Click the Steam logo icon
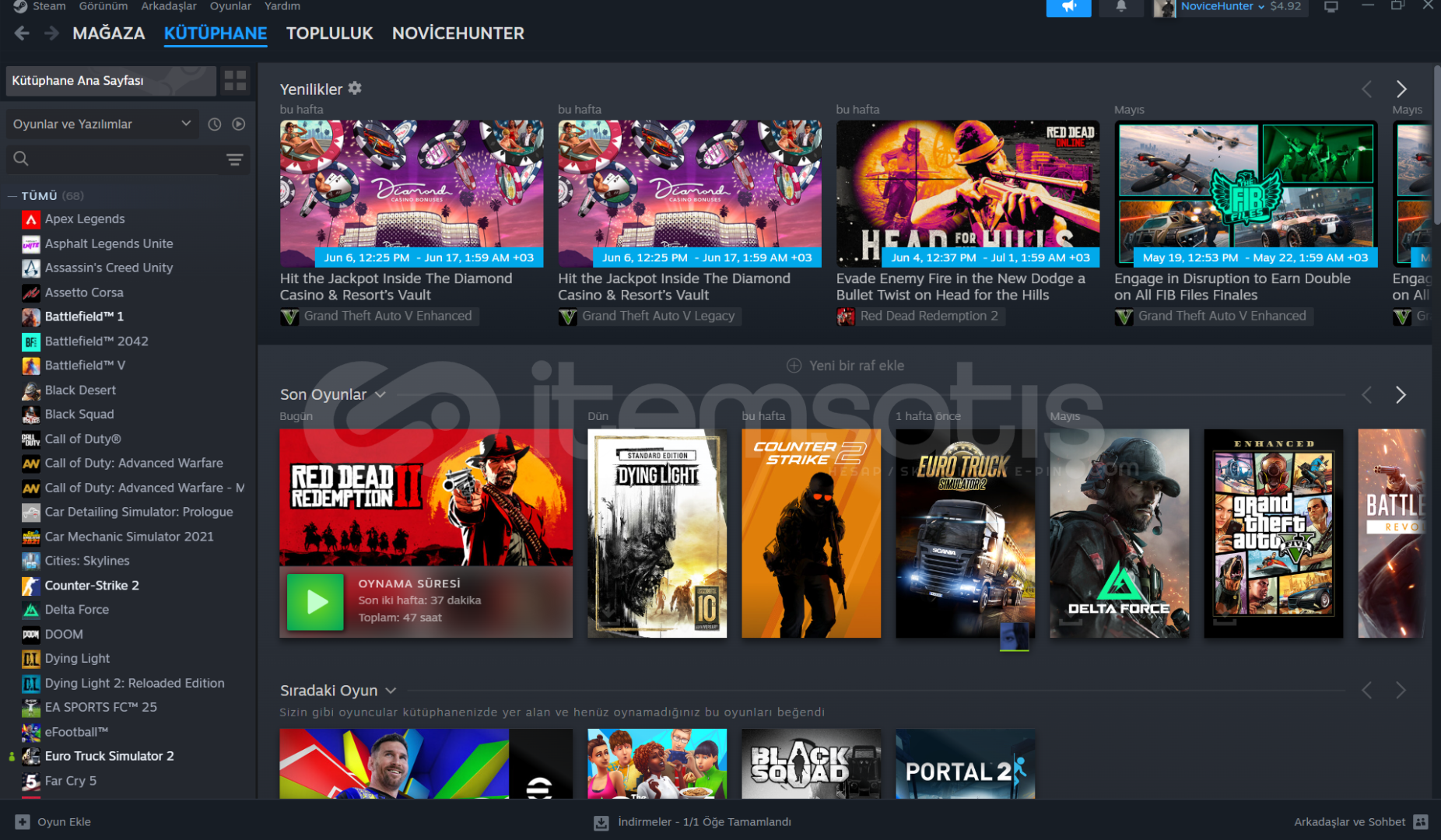This screenshot has height=840, width=1441. [20, 6]
